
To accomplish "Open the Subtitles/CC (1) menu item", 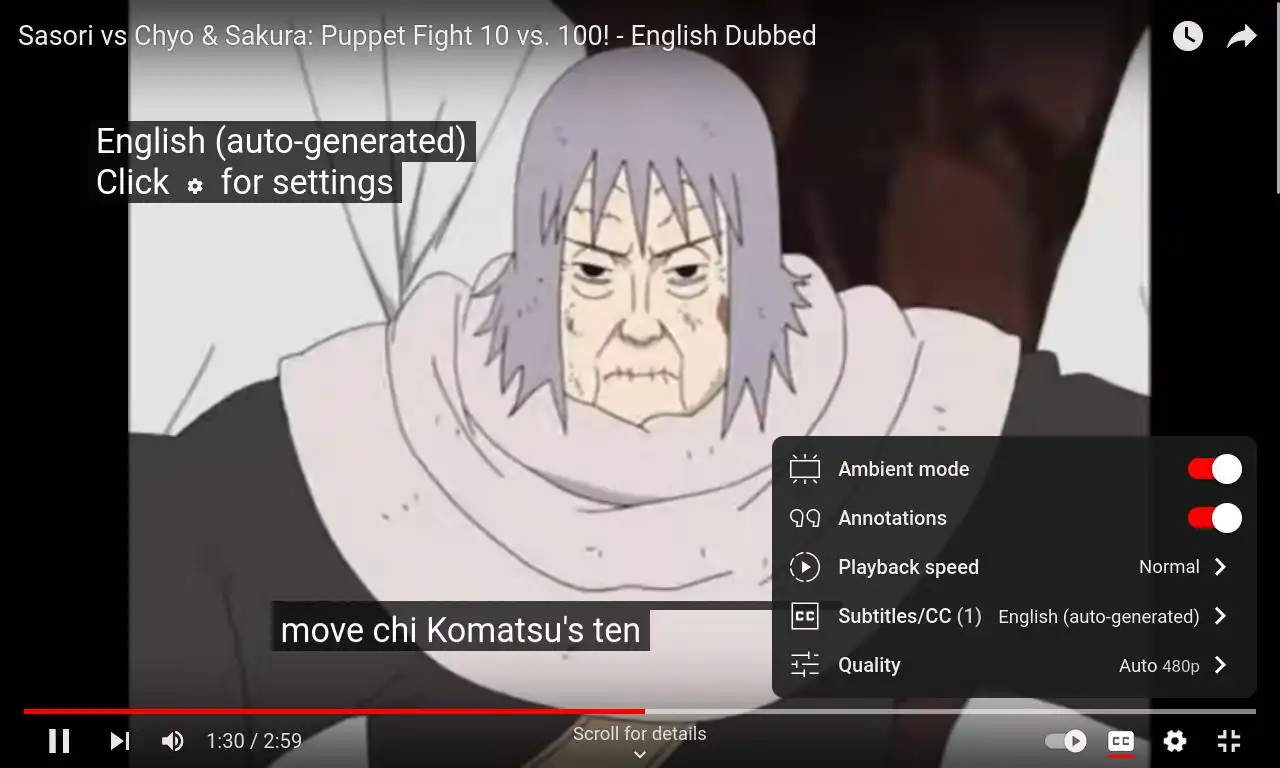I will (x=1014, y=616).
